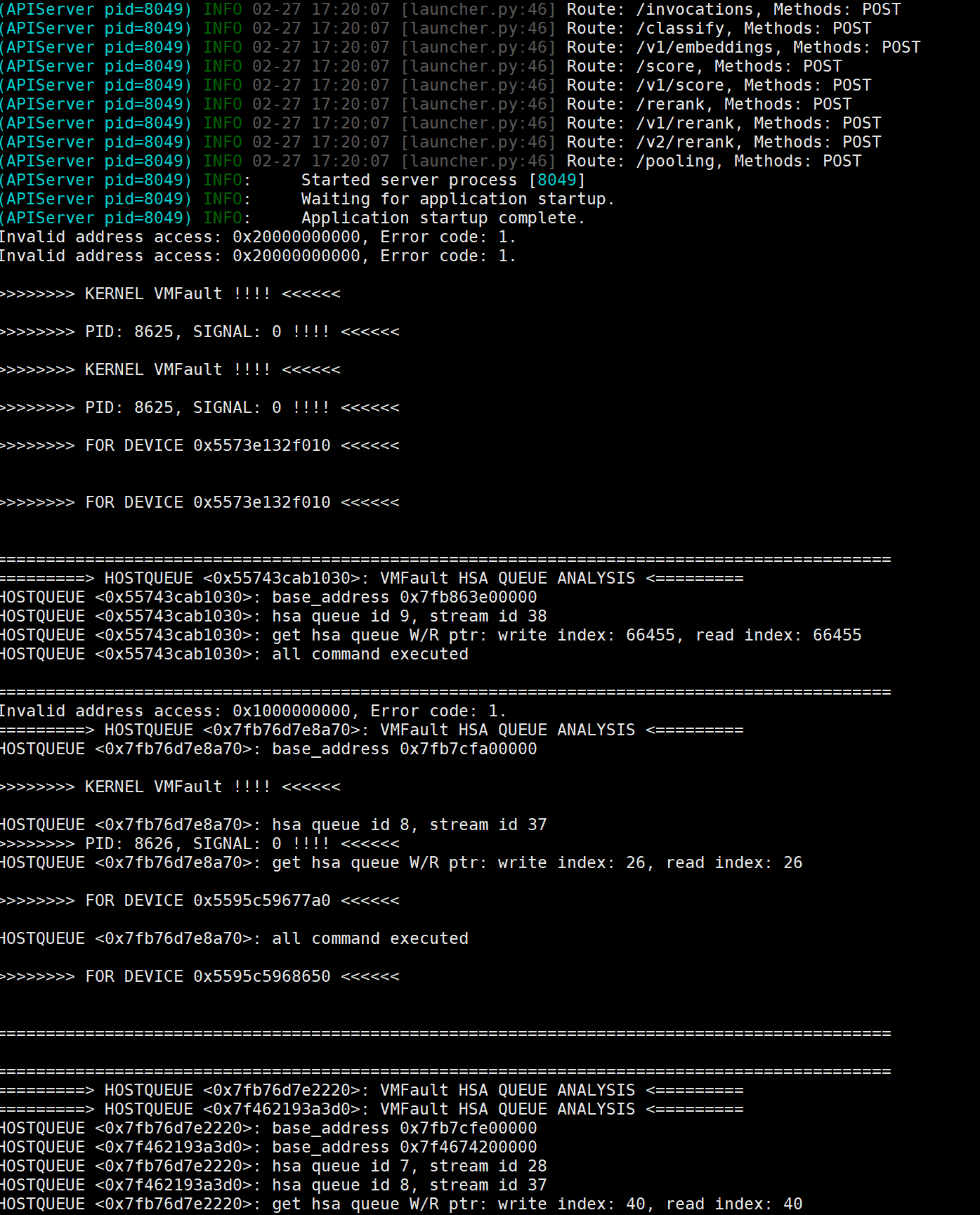The image size is (980, 1215).
Task: Click the 'Route: /pooling' log line
Action: [x=430, y=161]
